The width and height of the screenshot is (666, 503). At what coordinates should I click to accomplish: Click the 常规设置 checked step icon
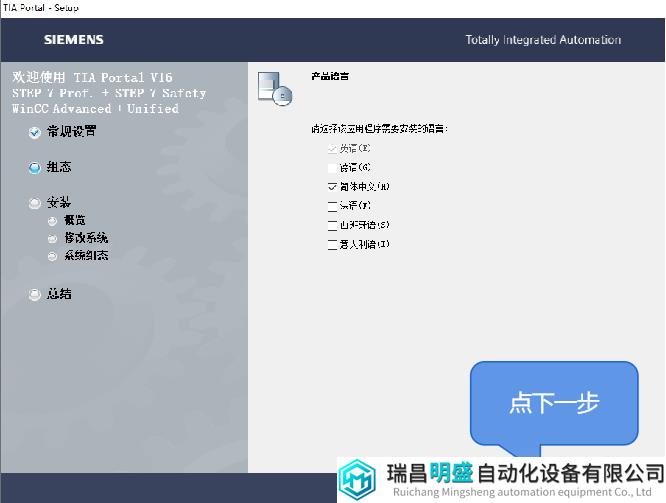[x=34, y=133]
